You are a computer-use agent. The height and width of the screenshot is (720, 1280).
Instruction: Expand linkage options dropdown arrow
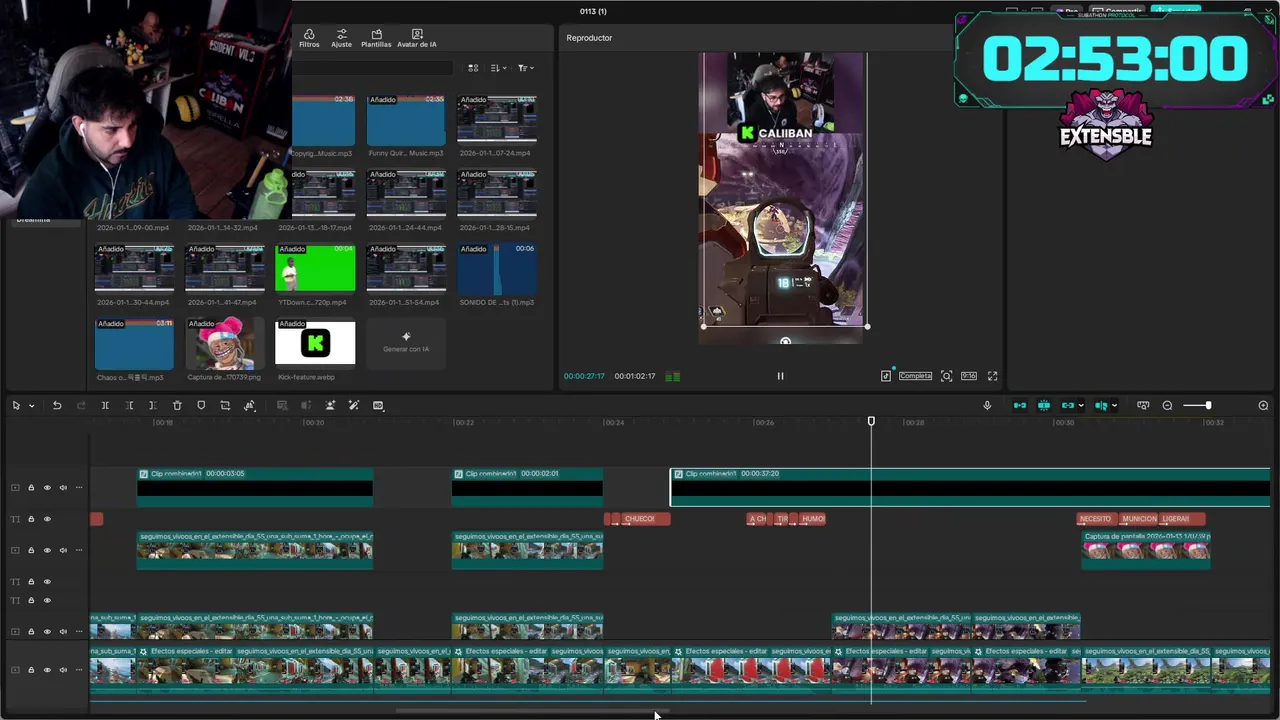1080,405
